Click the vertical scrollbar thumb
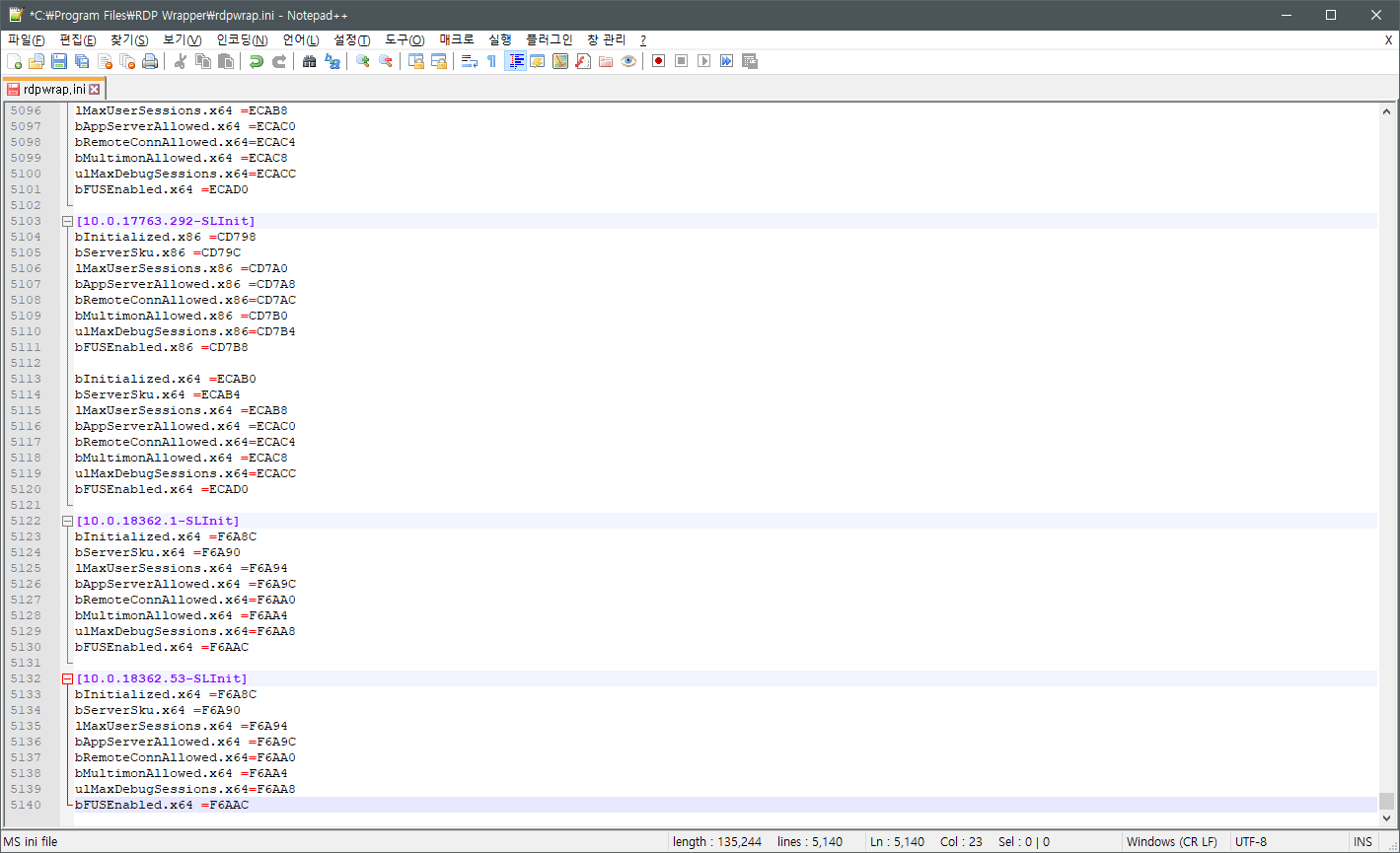The width and height of the screenshot is (1400, 853). 1387,800
